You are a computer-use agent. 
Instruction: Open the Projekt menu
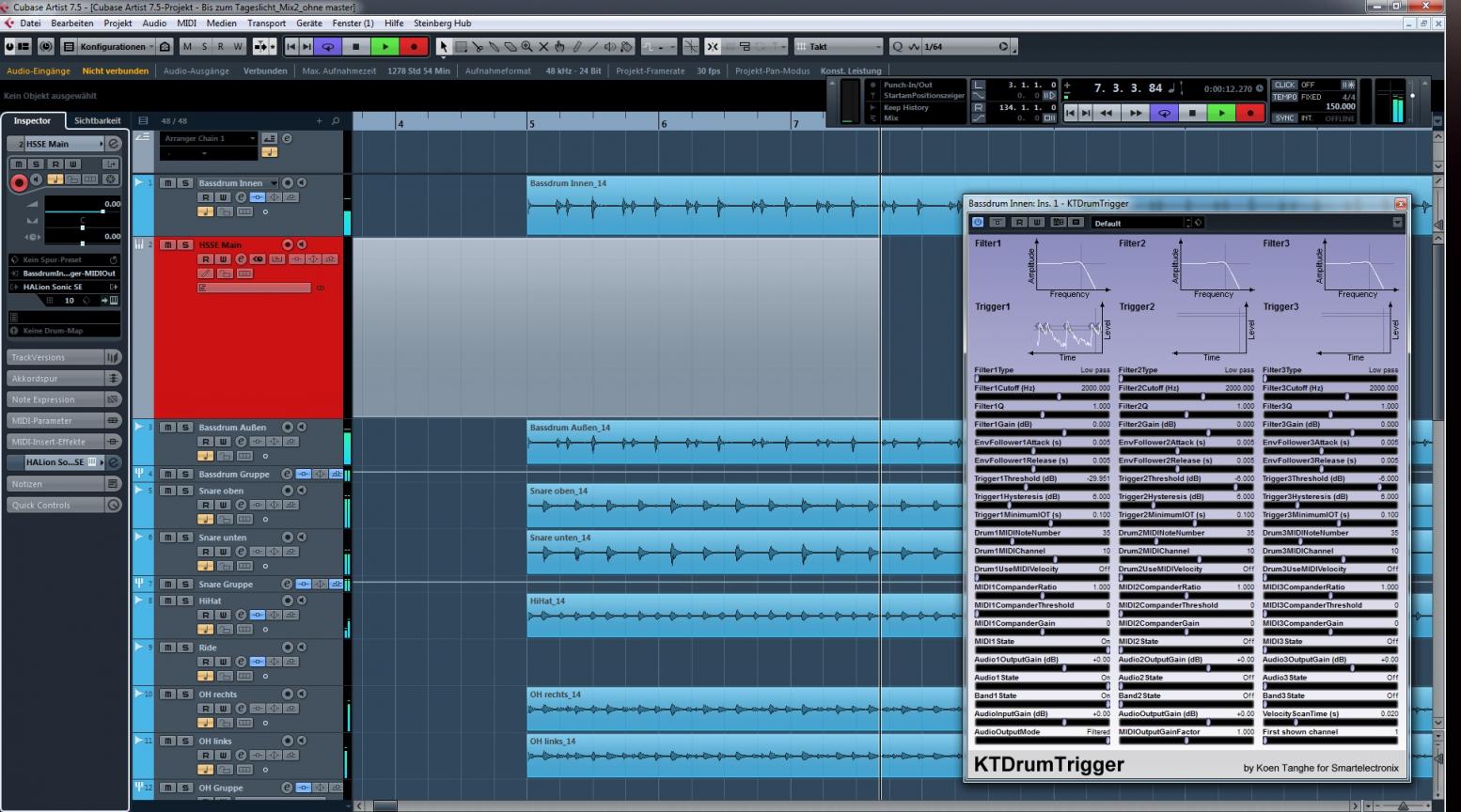point(118,23)
